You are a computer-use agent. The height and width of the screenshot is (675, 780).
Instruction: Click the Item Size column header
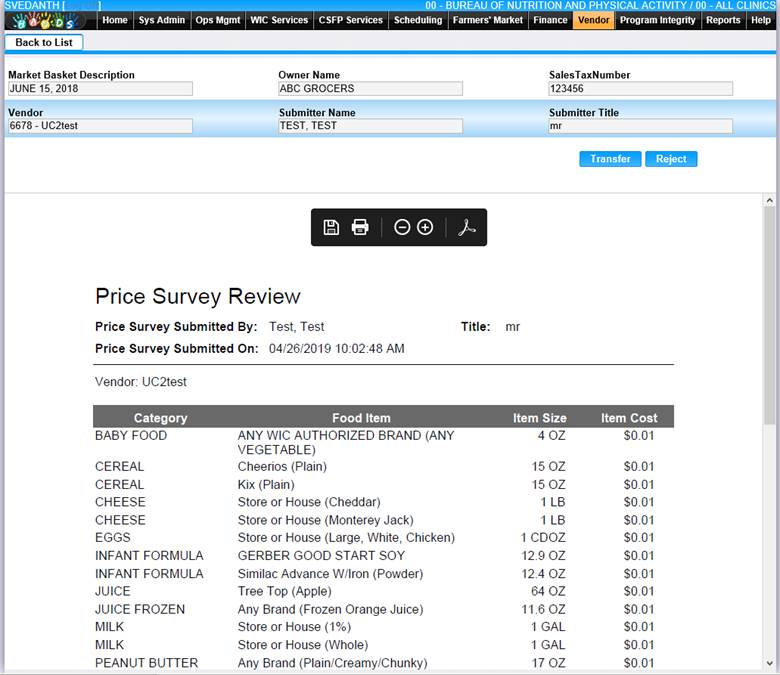(540, 418)
